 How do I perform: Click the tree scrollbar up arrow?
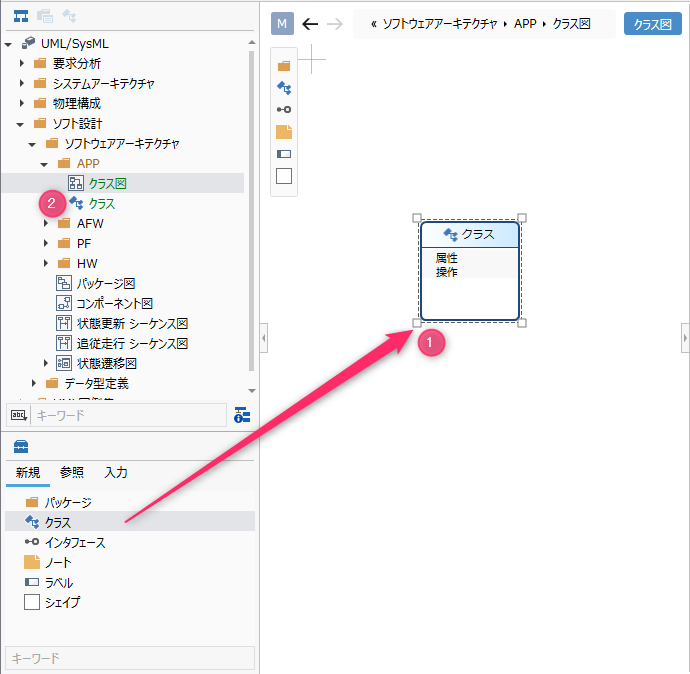(x=252, y=42)
